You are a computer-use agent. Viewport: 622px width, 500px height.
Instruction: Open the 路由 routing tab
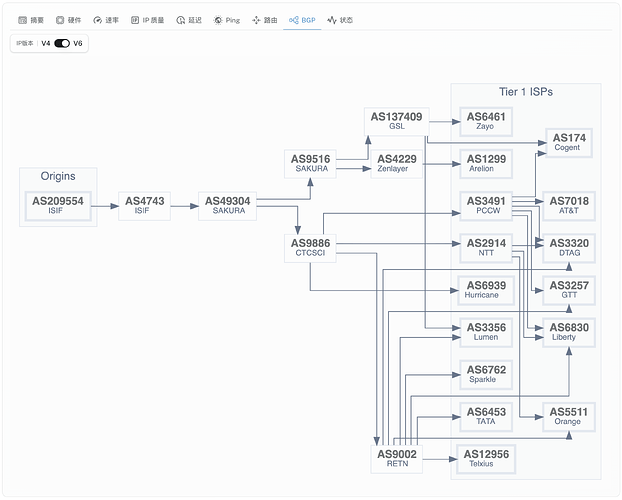tap(265, 20)
